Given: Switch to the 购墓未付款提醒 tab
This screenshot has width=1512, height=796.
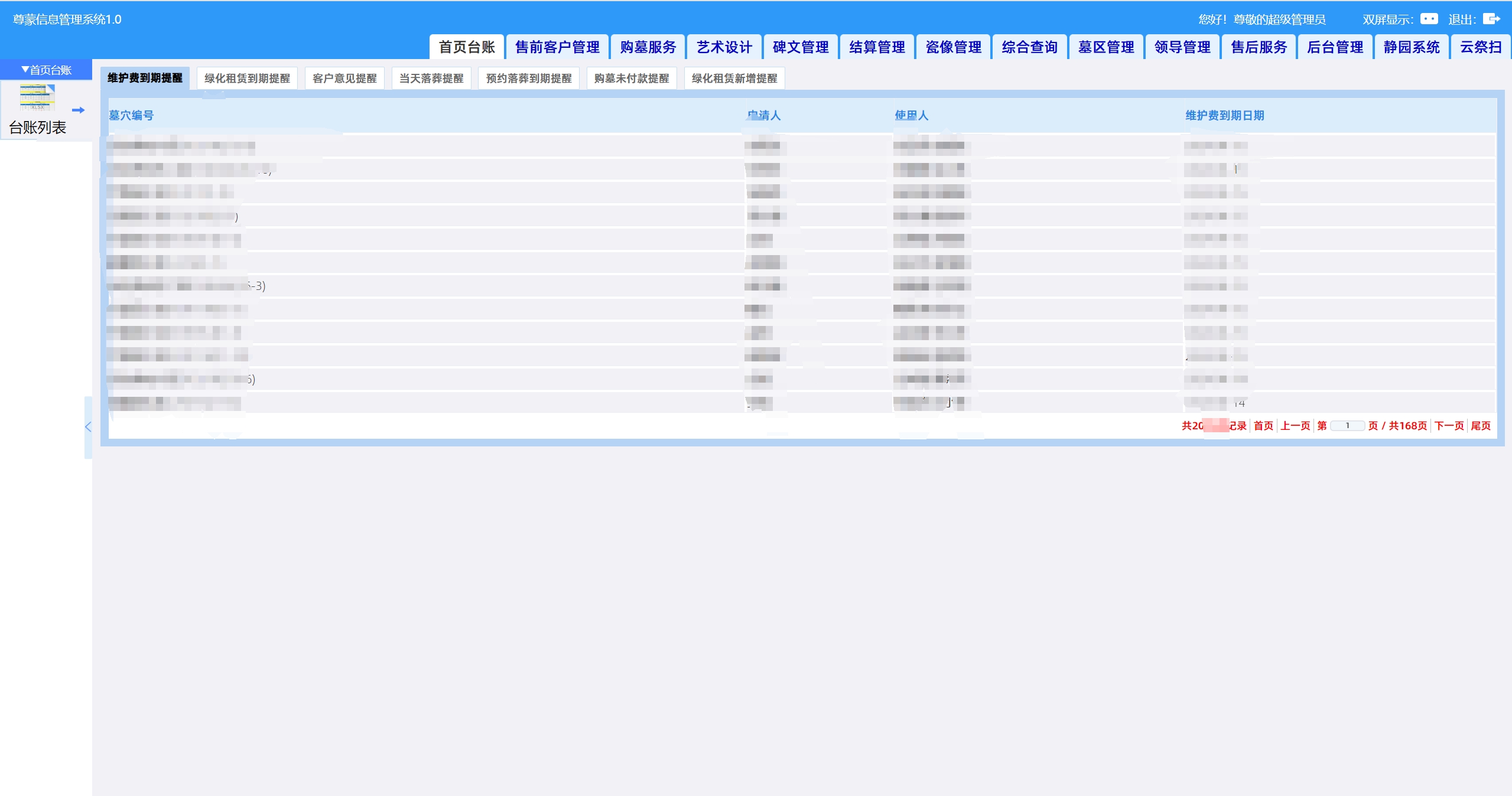Looking at the screenshot, I should tap(632, 78).
